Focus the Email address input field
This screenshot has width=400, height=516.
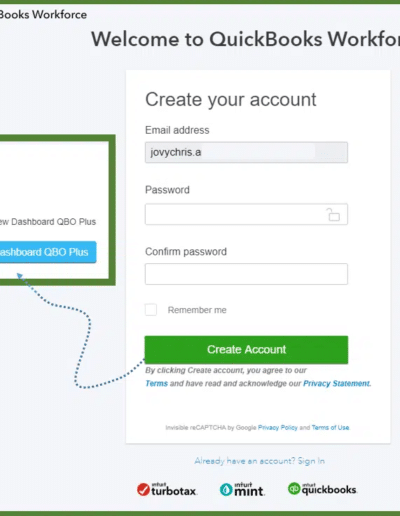pos(246,152)
